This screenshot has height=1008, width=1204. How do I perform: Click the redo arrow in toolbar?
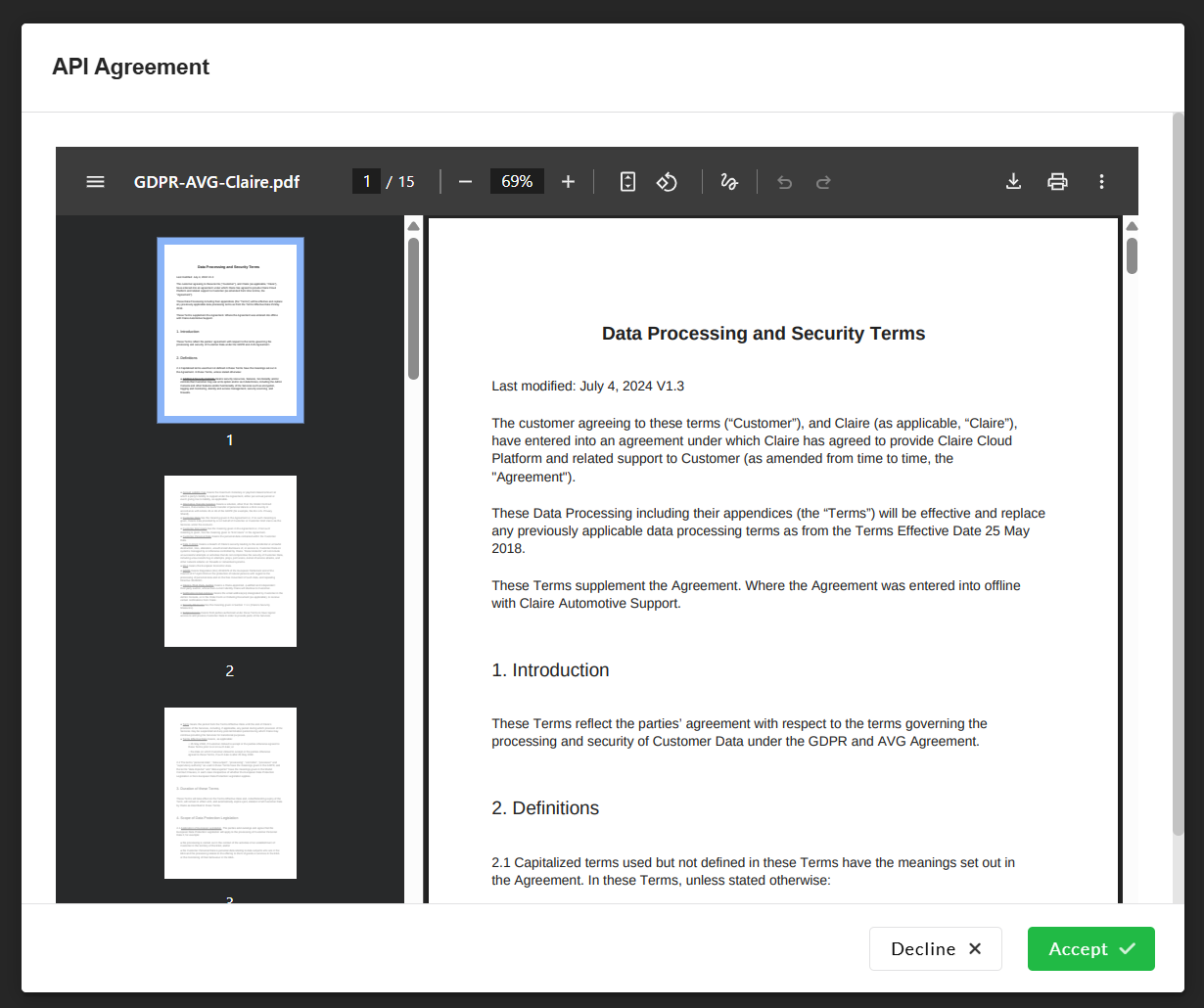click(823, 182)
